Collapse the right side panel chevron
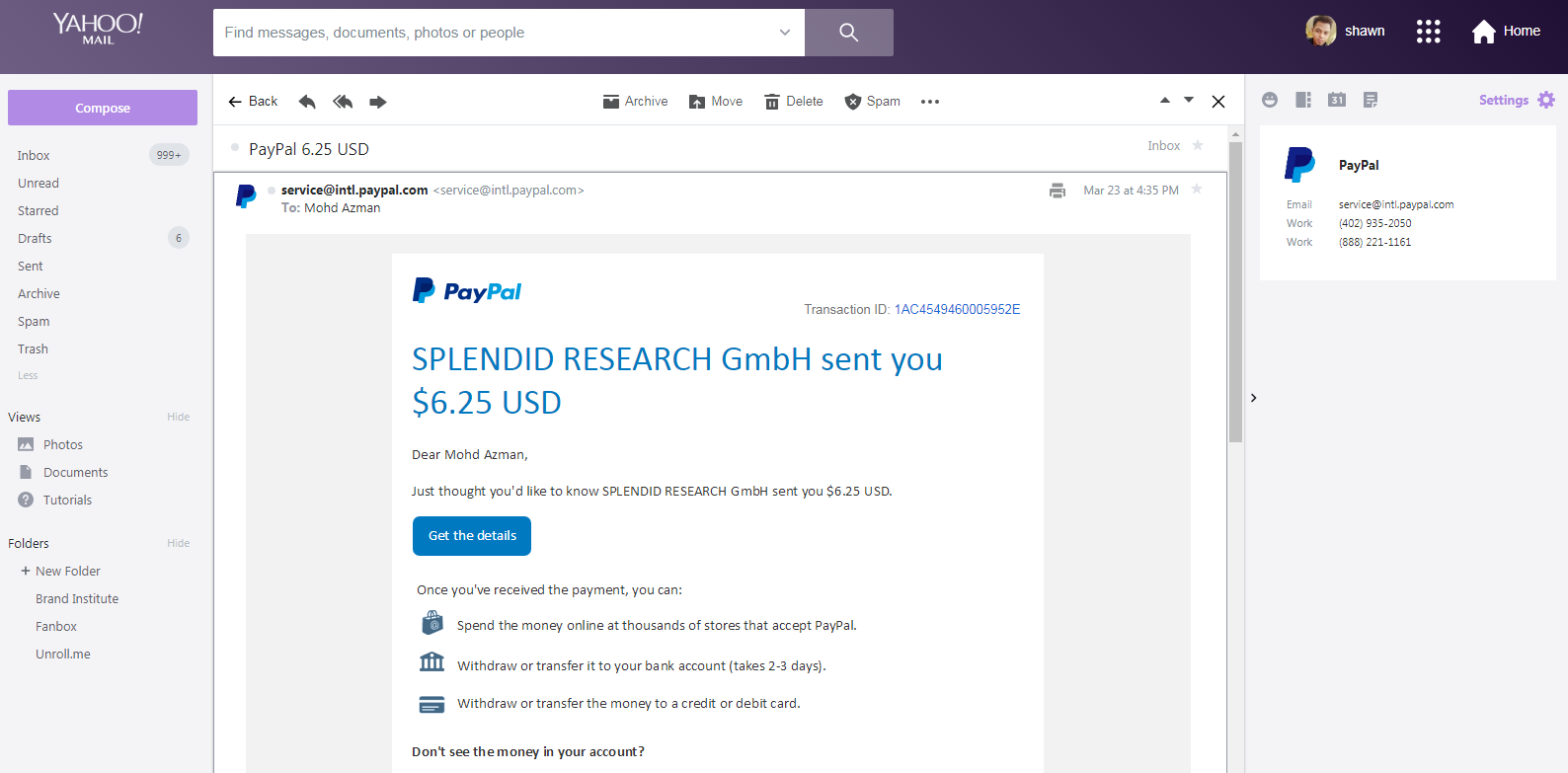Screen dimensions: 1568x773 click(1254, 398)
